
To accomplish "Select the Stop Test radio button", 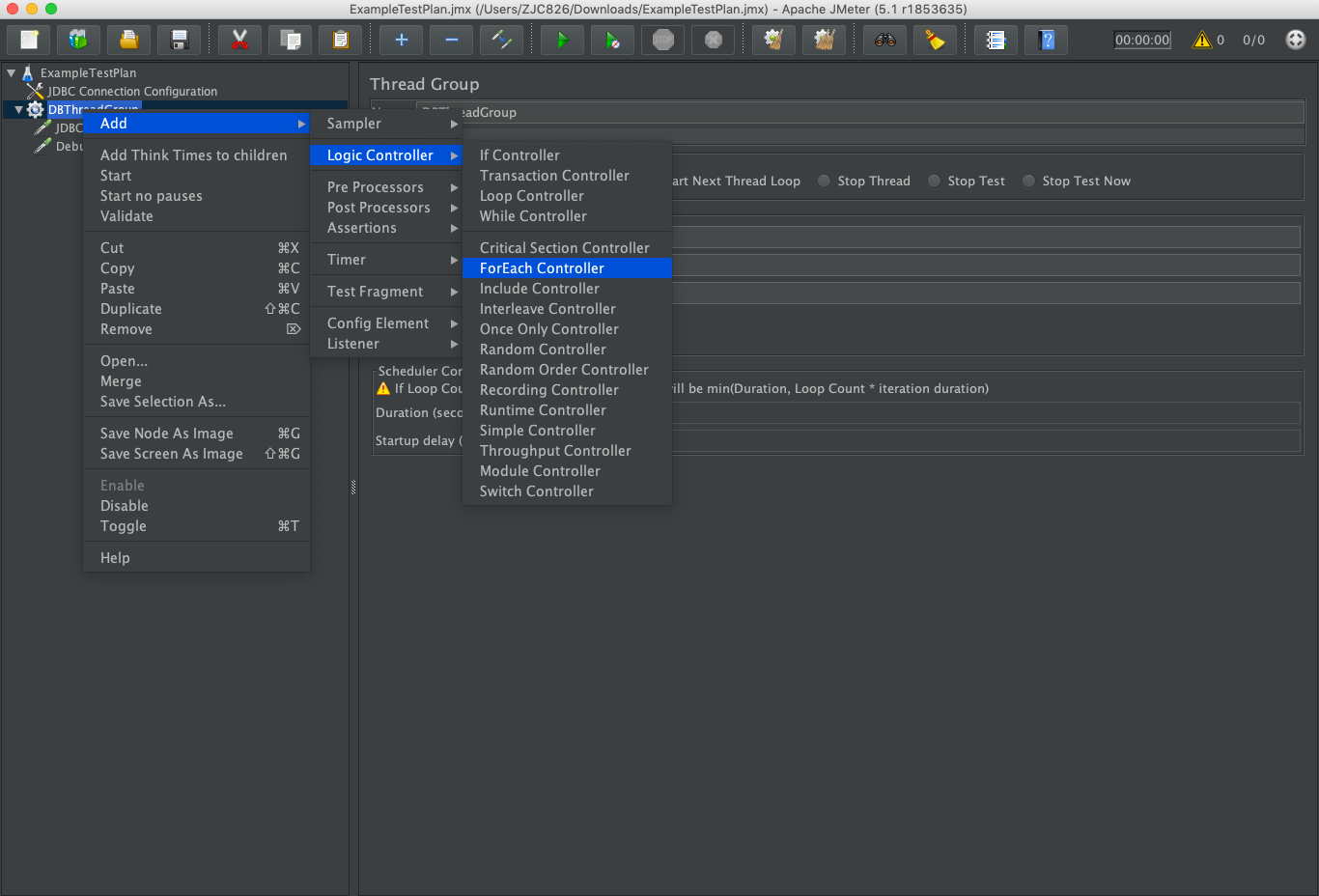I will pos(934,181).
